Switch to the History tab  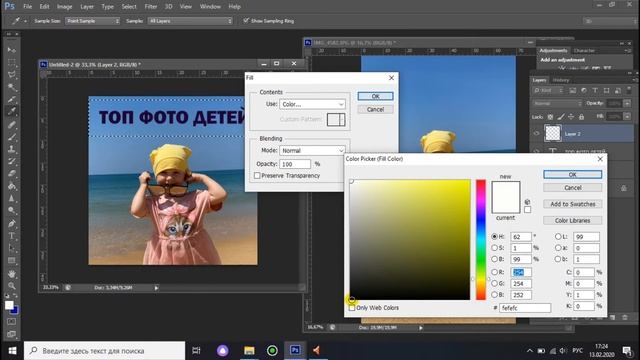click(561, 80)
